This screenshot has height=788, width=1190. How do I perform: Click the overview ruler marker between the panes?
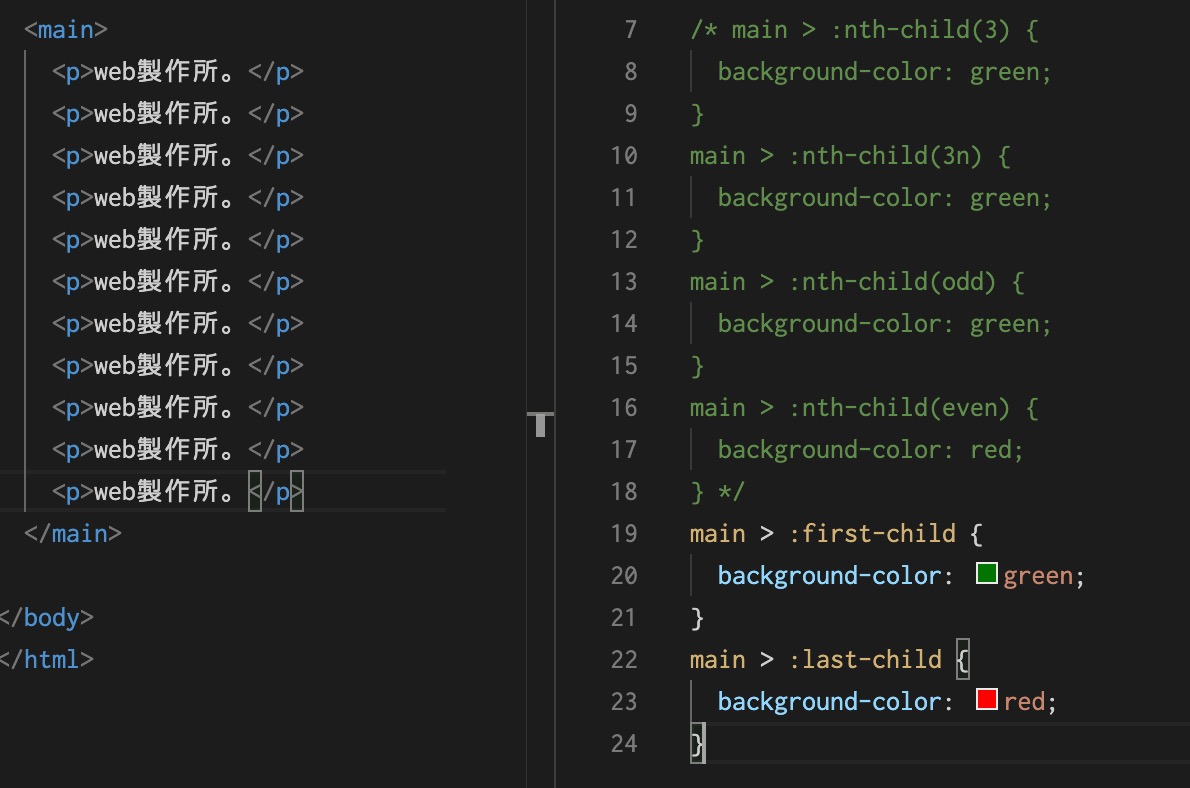click(x=541, y=424)
